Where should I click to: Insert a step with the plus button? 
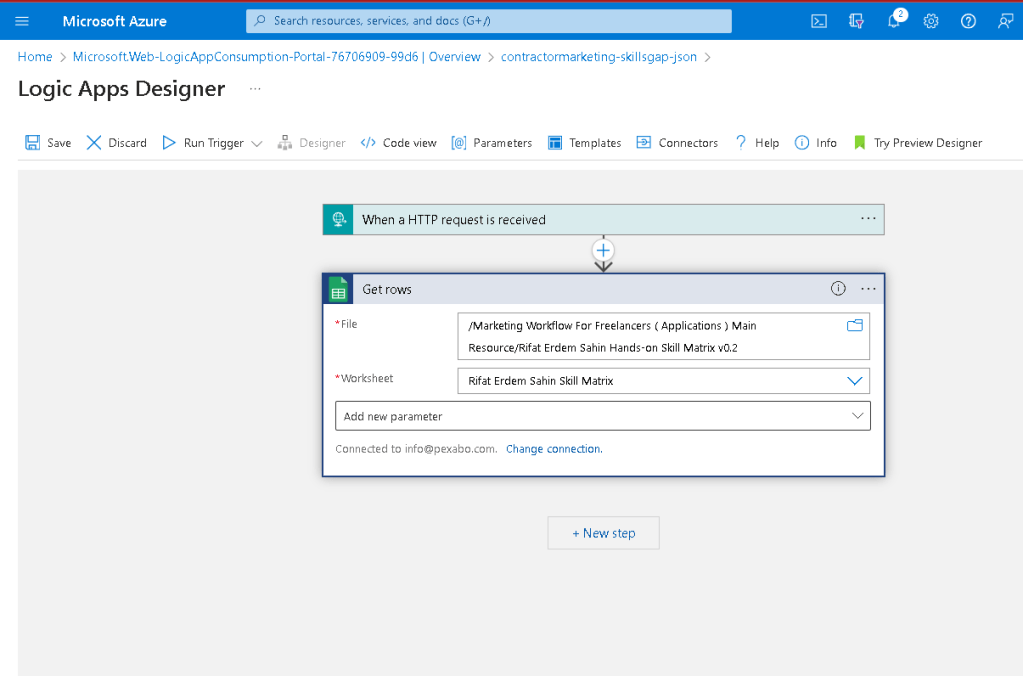(x=603, y=251)
